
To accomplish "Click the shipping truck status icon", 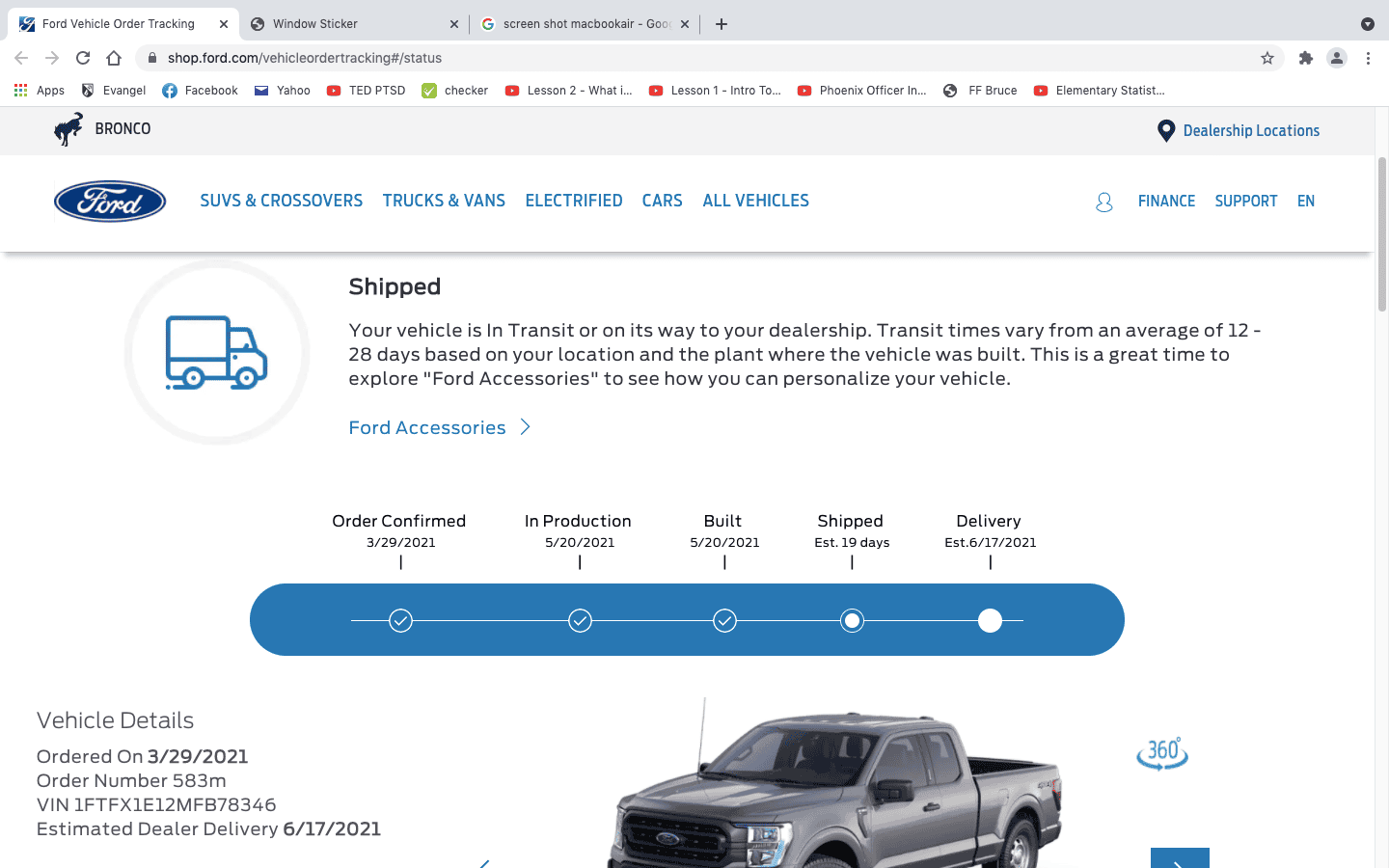I will [x=215, y=352].
